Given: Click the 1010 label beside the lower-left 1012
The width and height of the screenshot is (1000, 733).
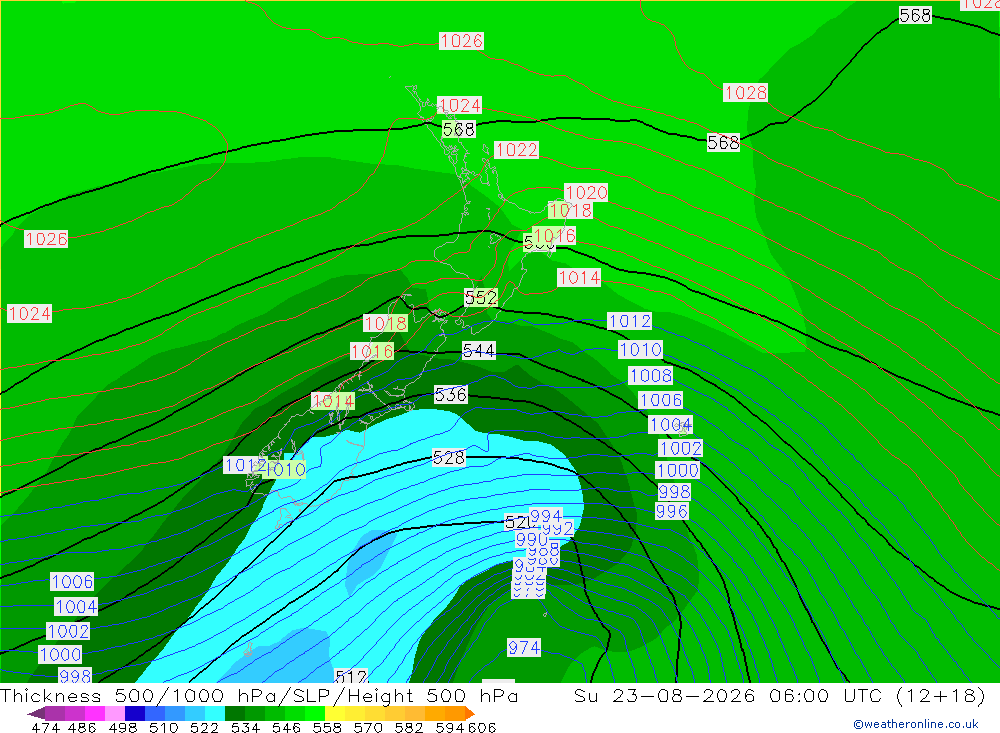Looking at the screenshot, I should tap(286, 470).
